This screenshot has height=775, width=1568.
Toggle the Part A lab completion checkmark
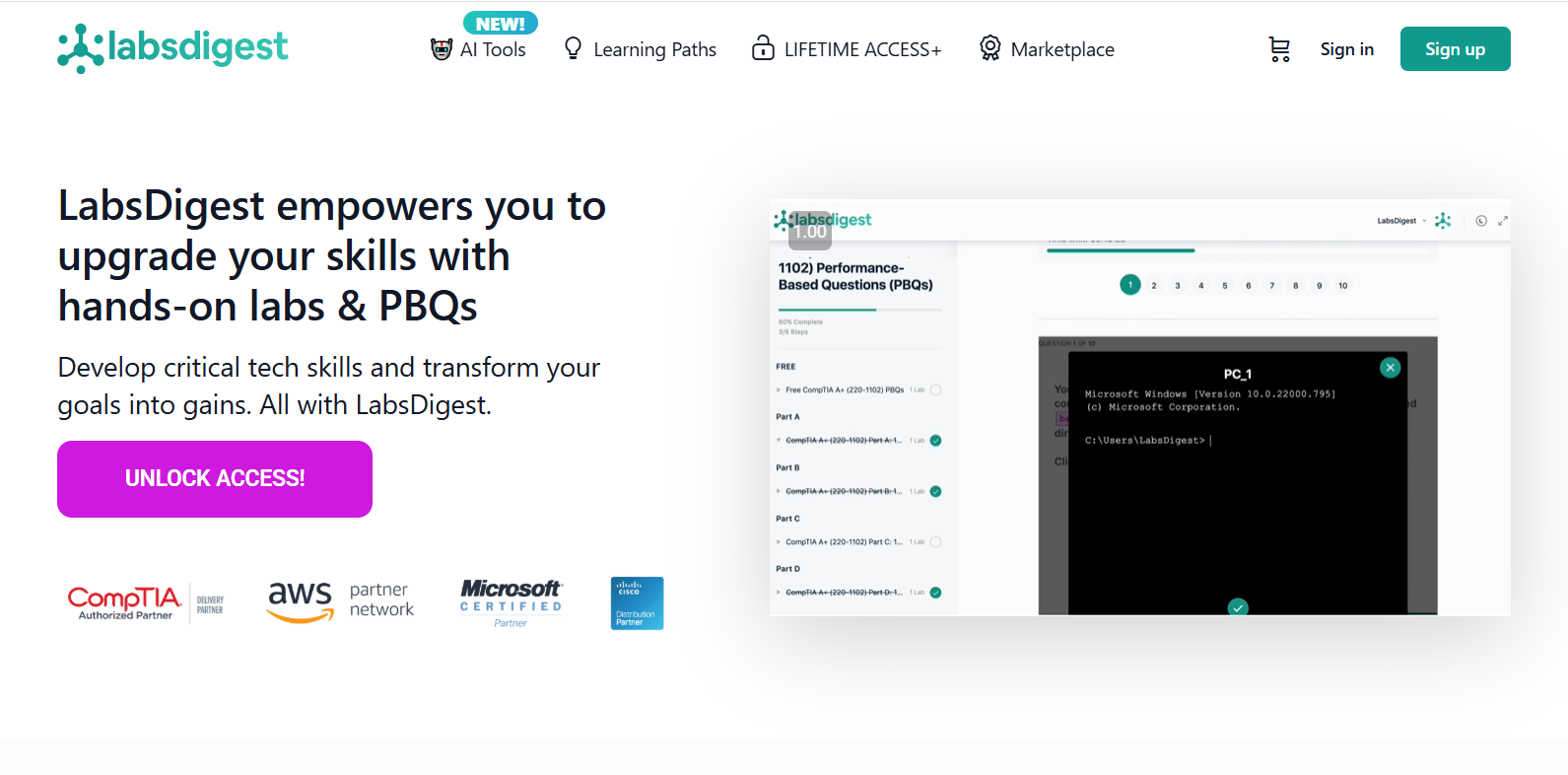point(935,441)
